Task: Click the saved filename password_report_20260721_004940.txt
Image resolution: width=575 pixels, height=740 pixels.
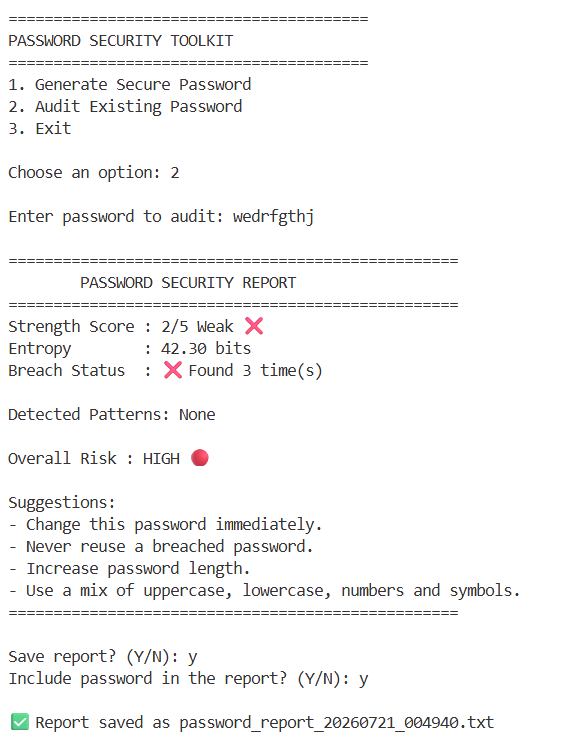Action: click(337, 723)
